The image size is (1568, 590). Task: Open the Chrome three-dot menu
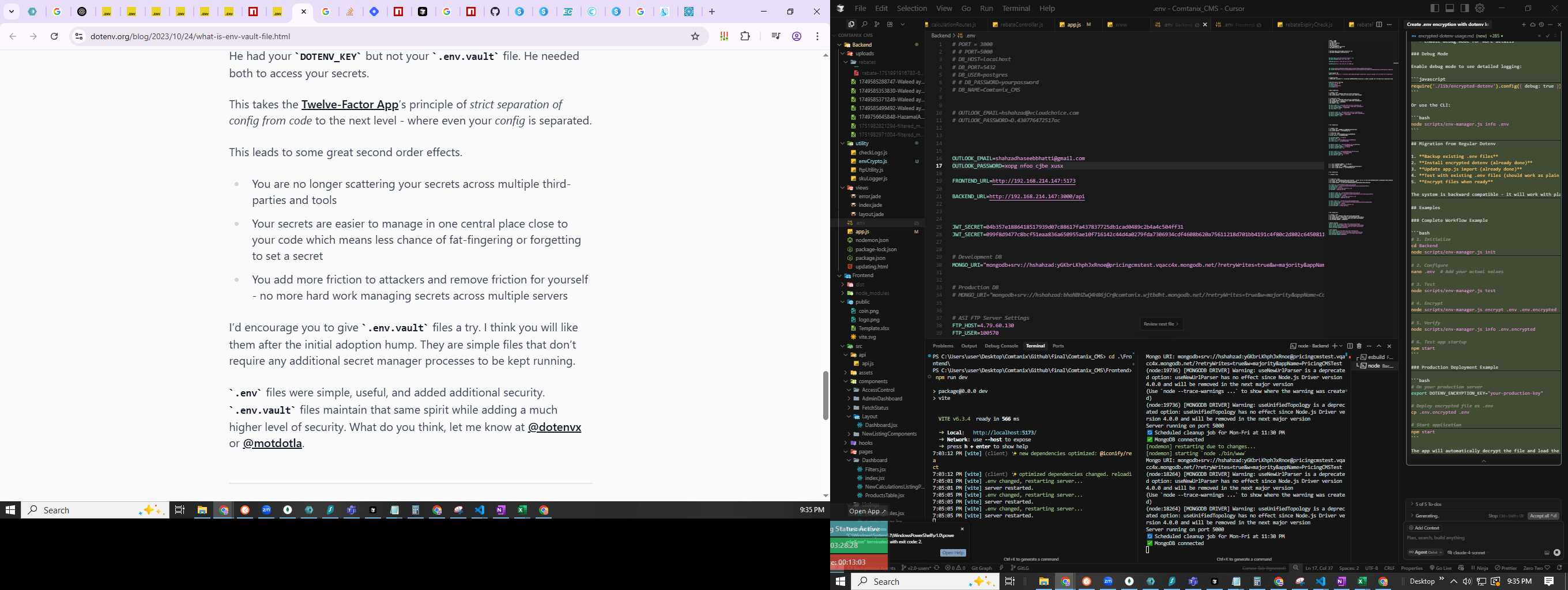[x=817, y=36]
